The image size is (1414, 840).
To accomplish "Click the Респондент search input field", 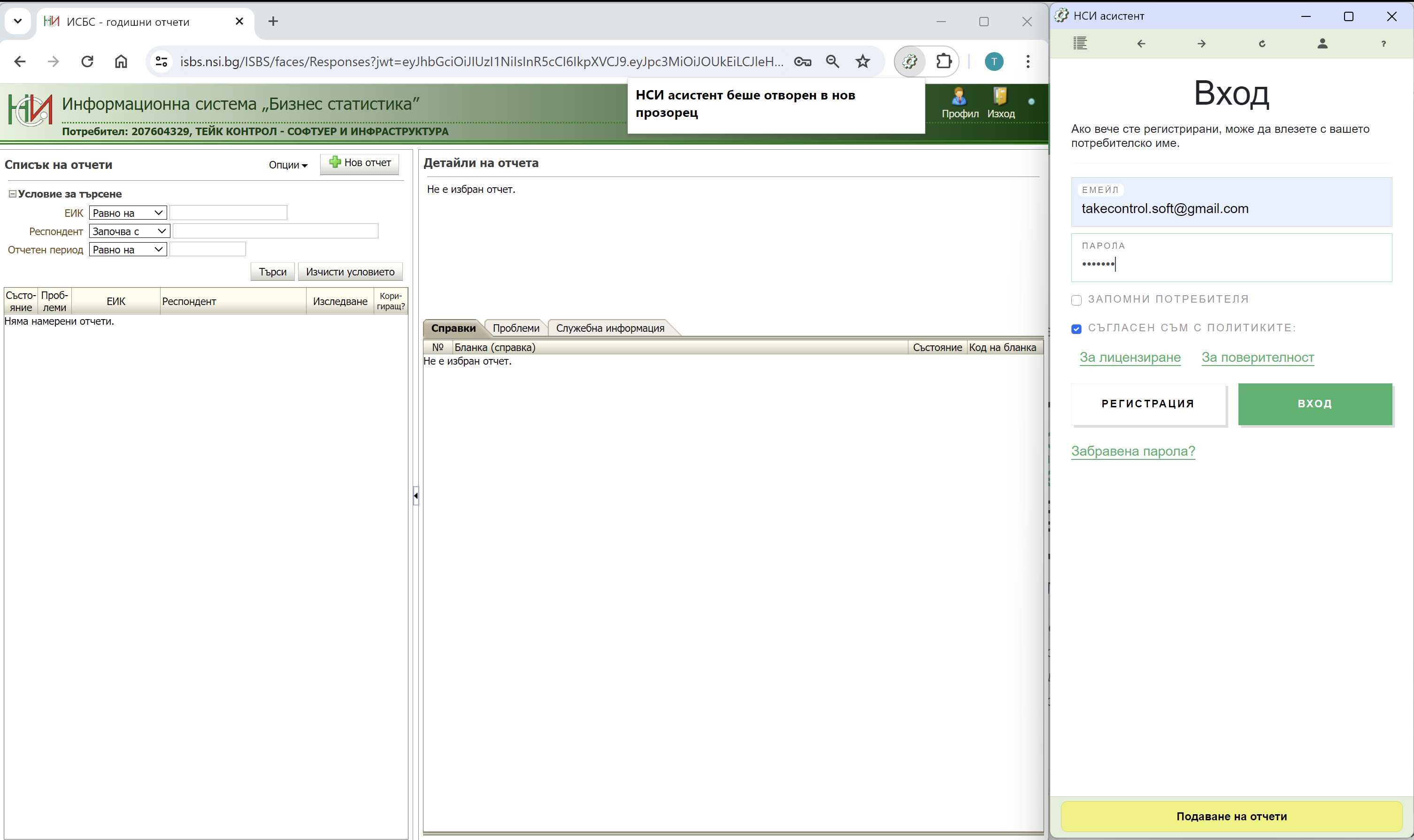I will pyautogui.click(x=275, y=231).
